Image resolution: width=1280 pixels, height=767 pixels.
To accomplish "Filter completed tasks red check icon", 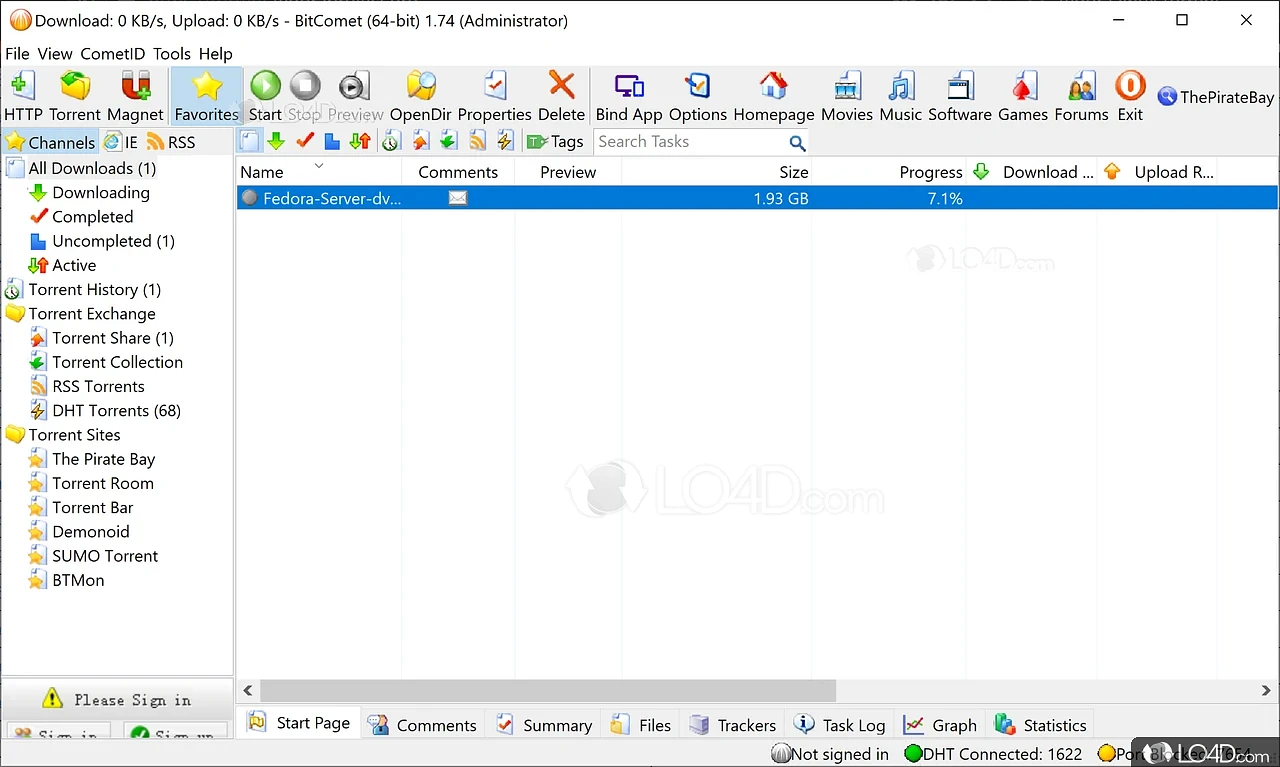I will [x=305, y=142].
